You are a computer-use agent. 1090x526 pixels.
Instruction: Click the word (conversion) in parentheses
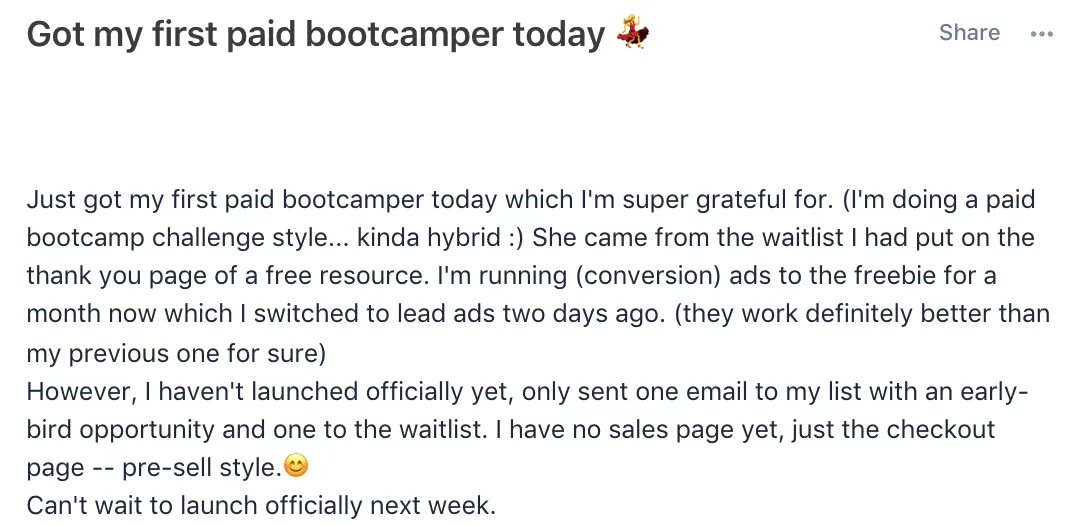tap(649, 277)
